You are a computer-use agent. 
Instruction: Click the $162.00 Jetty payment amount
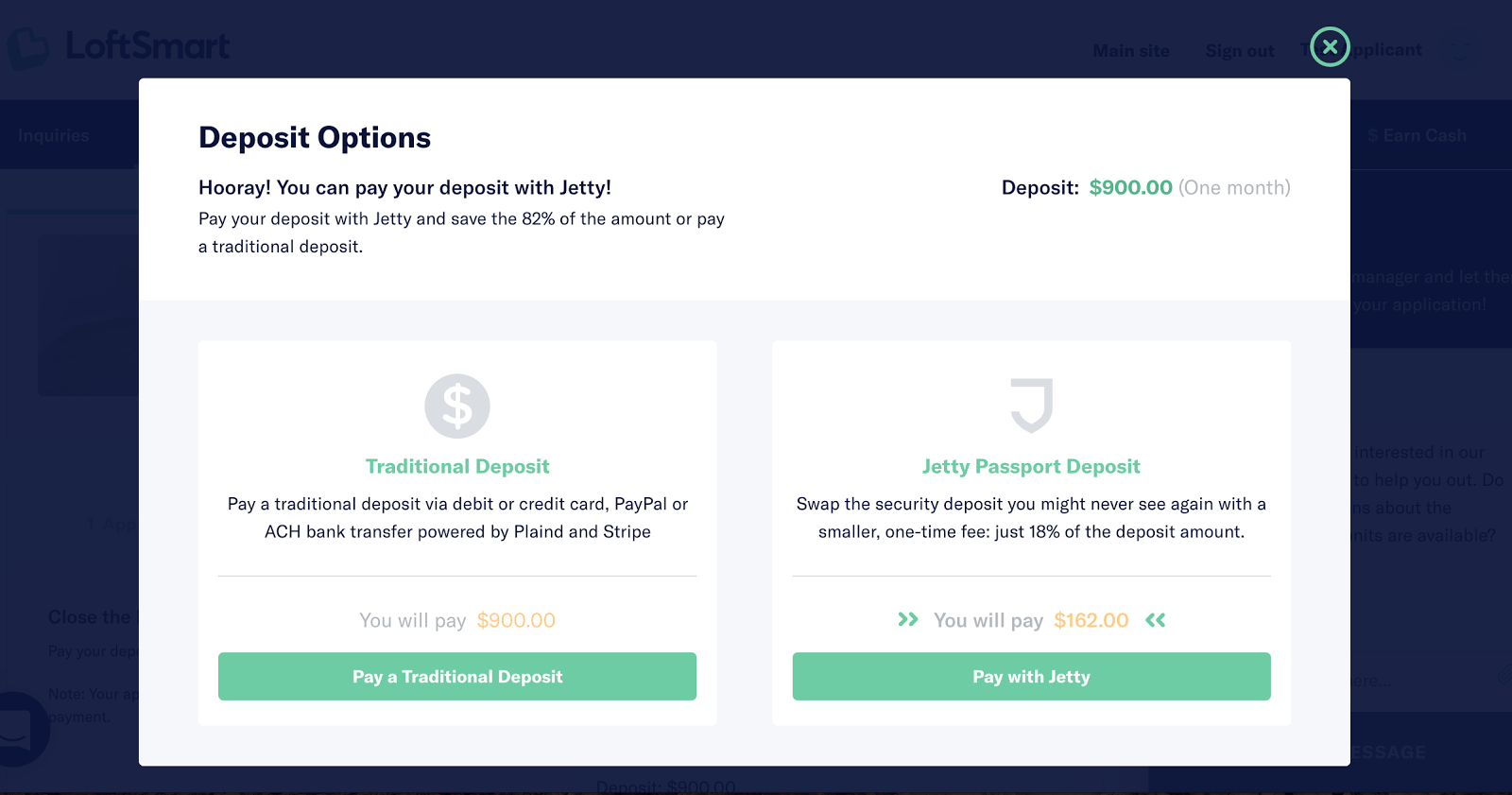click(x=1091, y=620)
